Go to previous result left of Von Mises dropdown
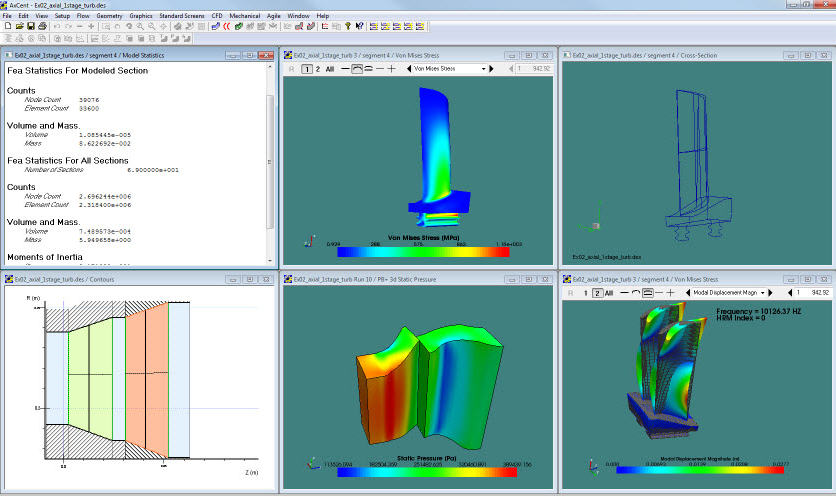836x496 pixels. click(x=409, y=69)
